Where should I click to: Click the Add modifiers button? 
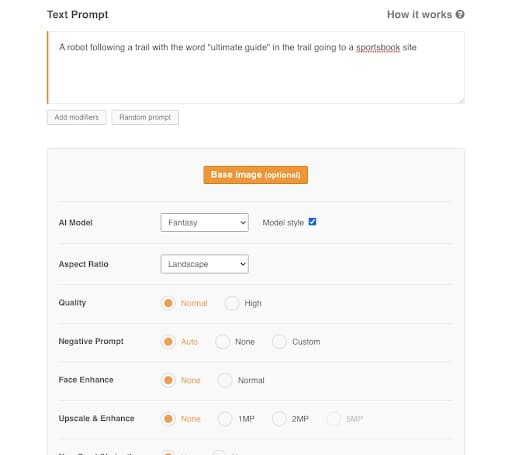coord(77,117)
